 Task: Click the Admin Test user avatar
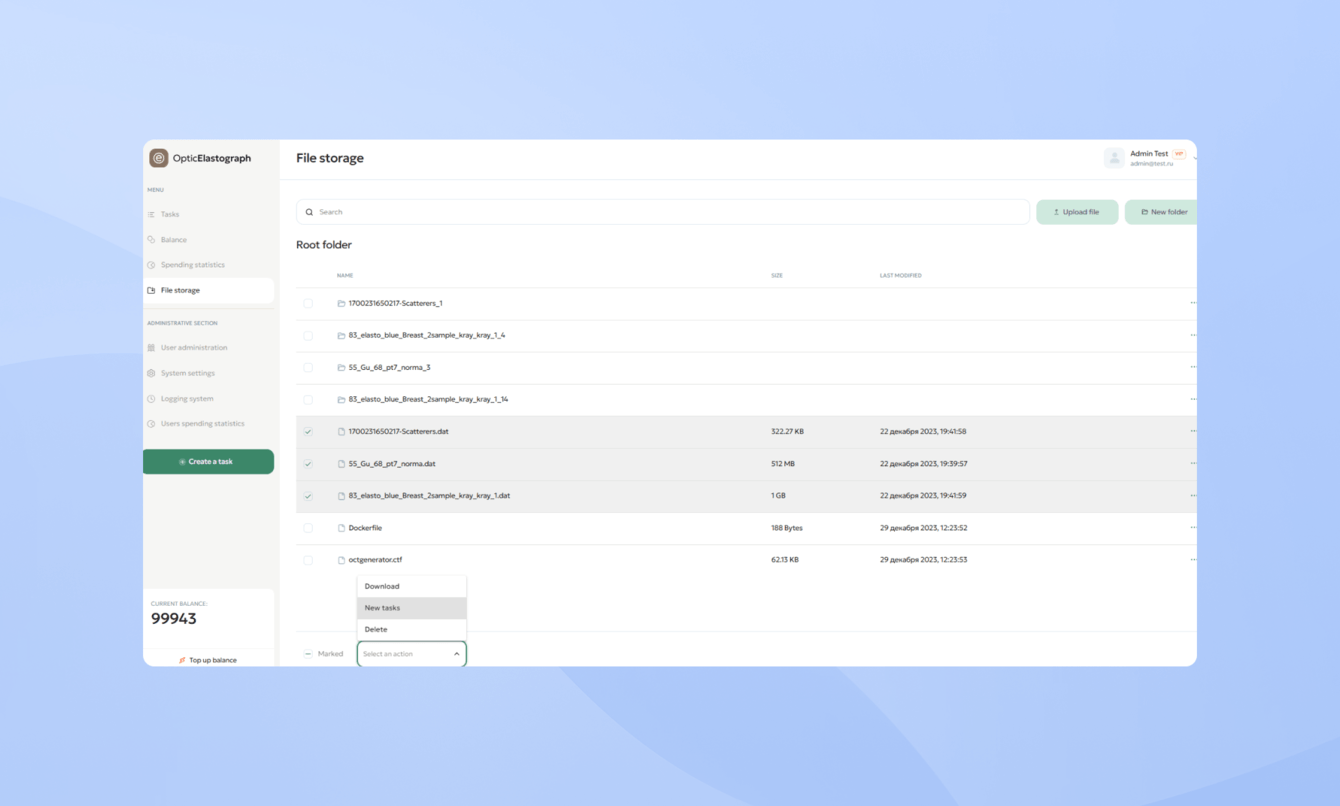coord(1113,158)
